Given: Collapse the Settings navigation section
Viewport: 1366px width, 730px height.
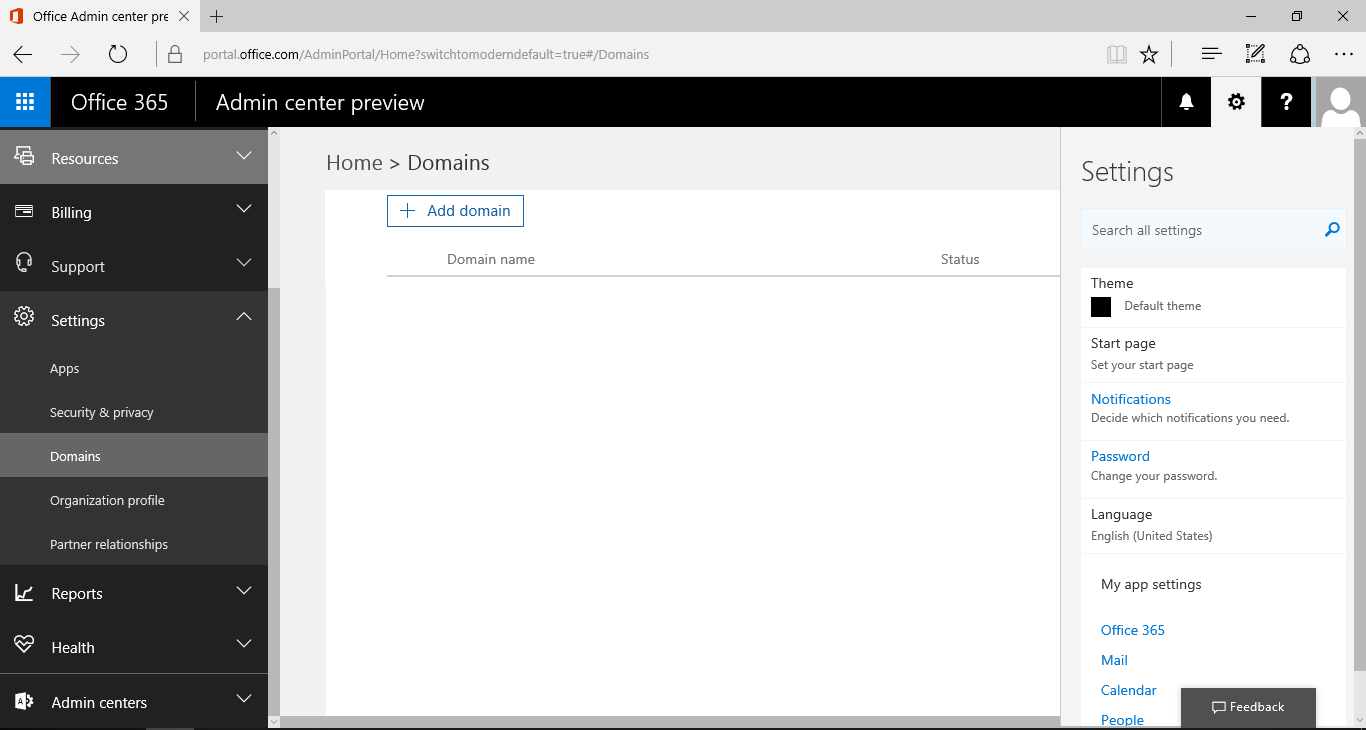Looking at the screenshot, I should (x=243, y=318).
